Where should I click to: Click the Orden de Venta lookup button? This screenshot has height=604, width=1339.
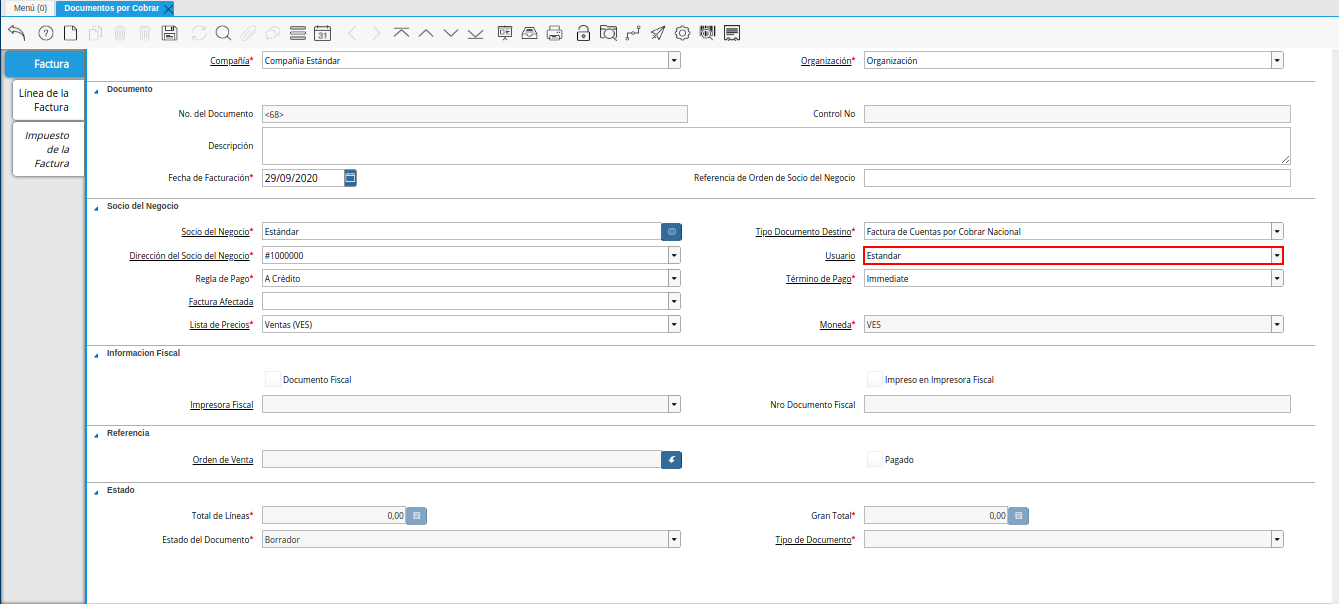(x=671, y=460)
